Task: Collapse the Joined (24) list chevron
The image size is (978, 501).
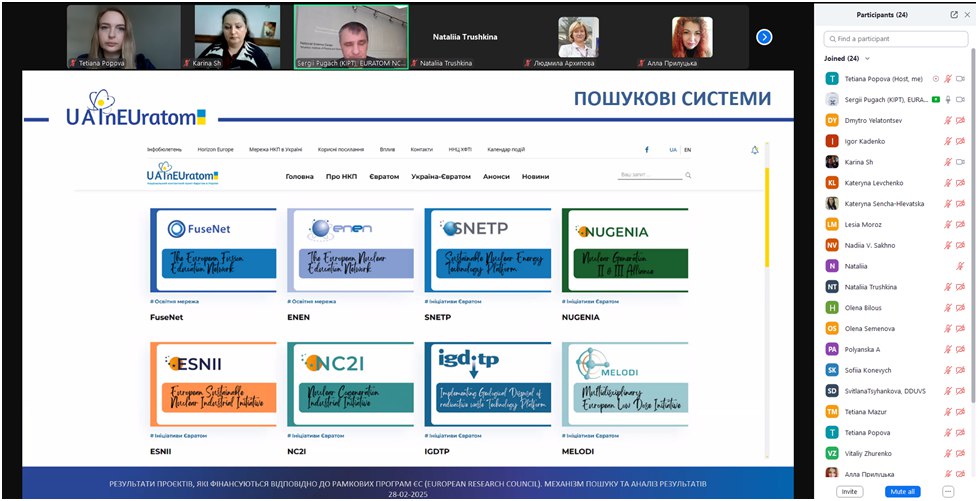Action: click(867, 59)
